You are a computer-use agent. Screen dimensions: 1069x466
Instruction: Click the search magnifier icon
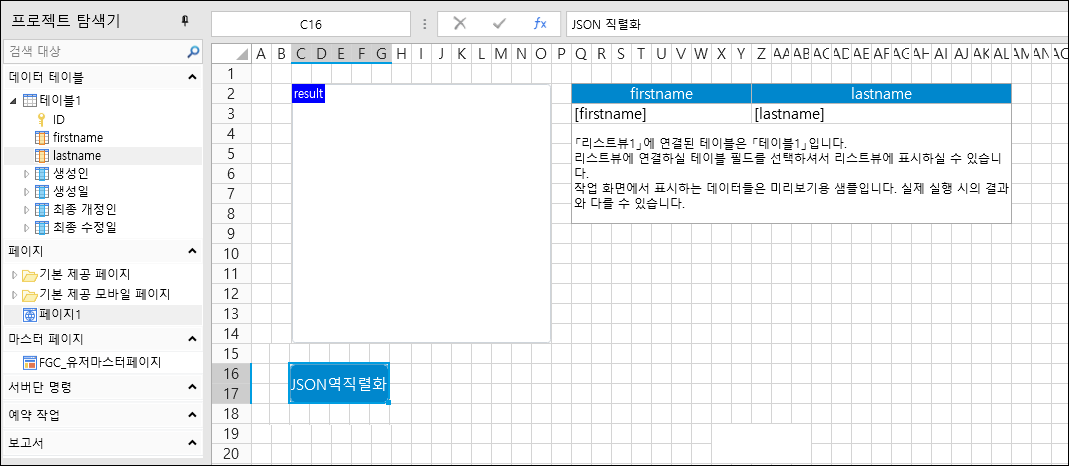(x=193, y=51)
